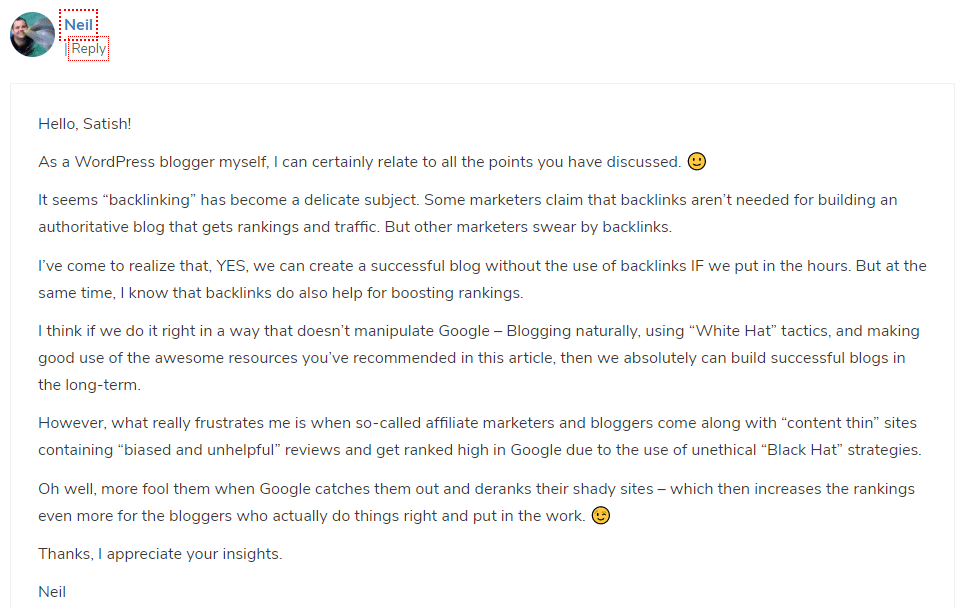Click the 'Neil' signature at the comment end
The width and height of the screenshot is (957, 609).
pyautogui.click(x=52, y=592)
